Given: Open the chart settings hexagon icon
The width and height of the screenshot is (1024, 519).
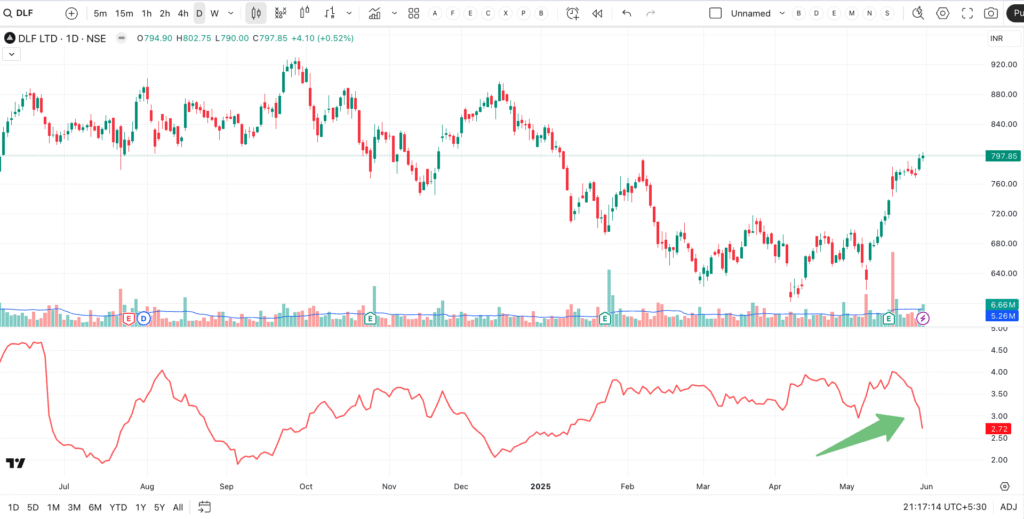Looking at the screenshot, I should point(942,13).
